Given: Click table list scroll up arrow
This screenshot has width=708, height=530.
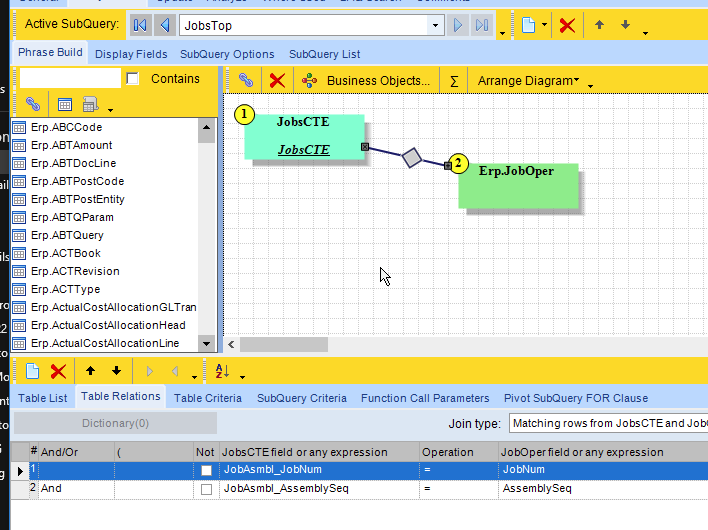Looking at the screenshot, I should (x=206, y=127).
